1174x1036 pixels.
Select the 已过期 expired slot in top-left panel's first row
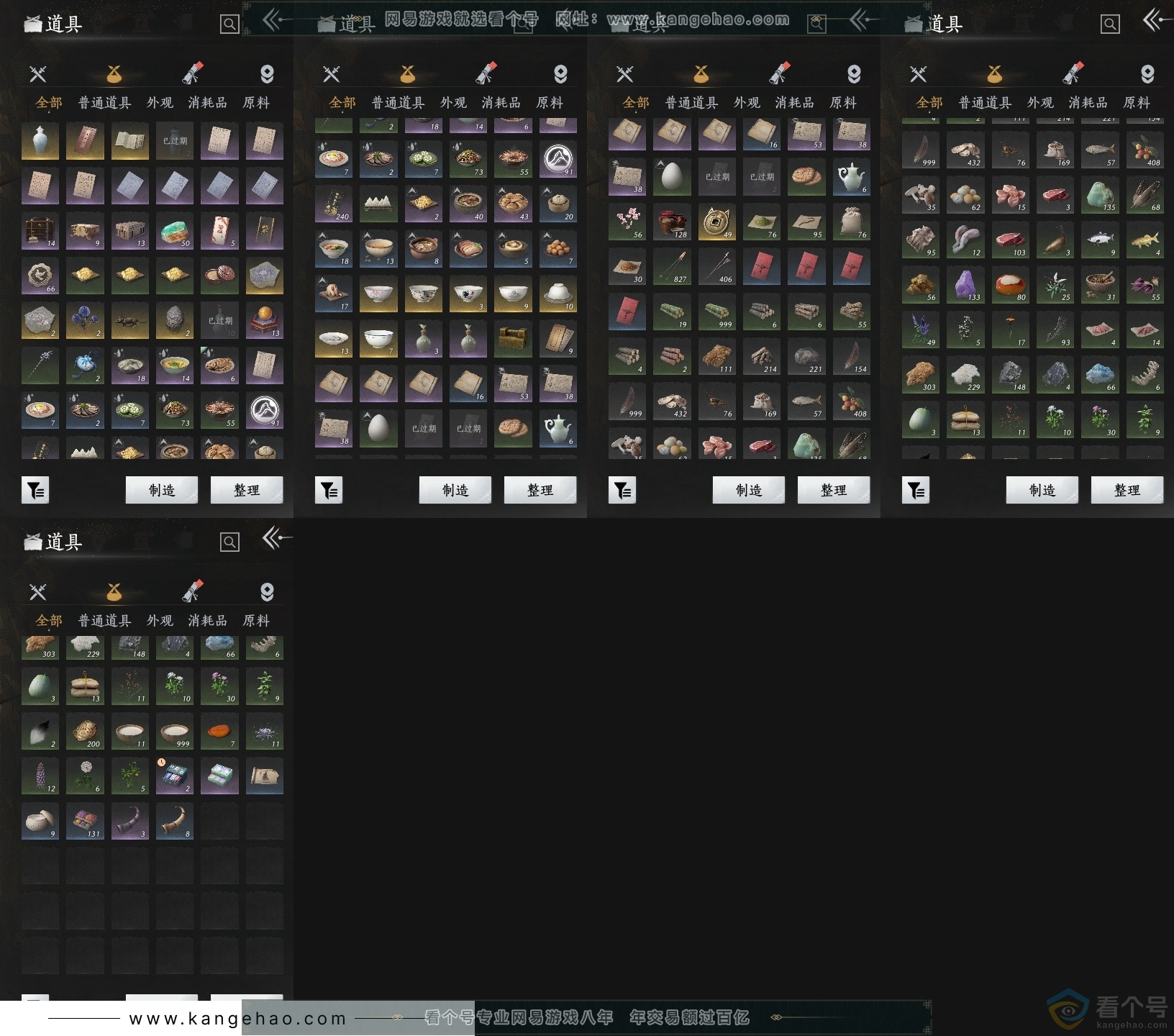point(175,141)
